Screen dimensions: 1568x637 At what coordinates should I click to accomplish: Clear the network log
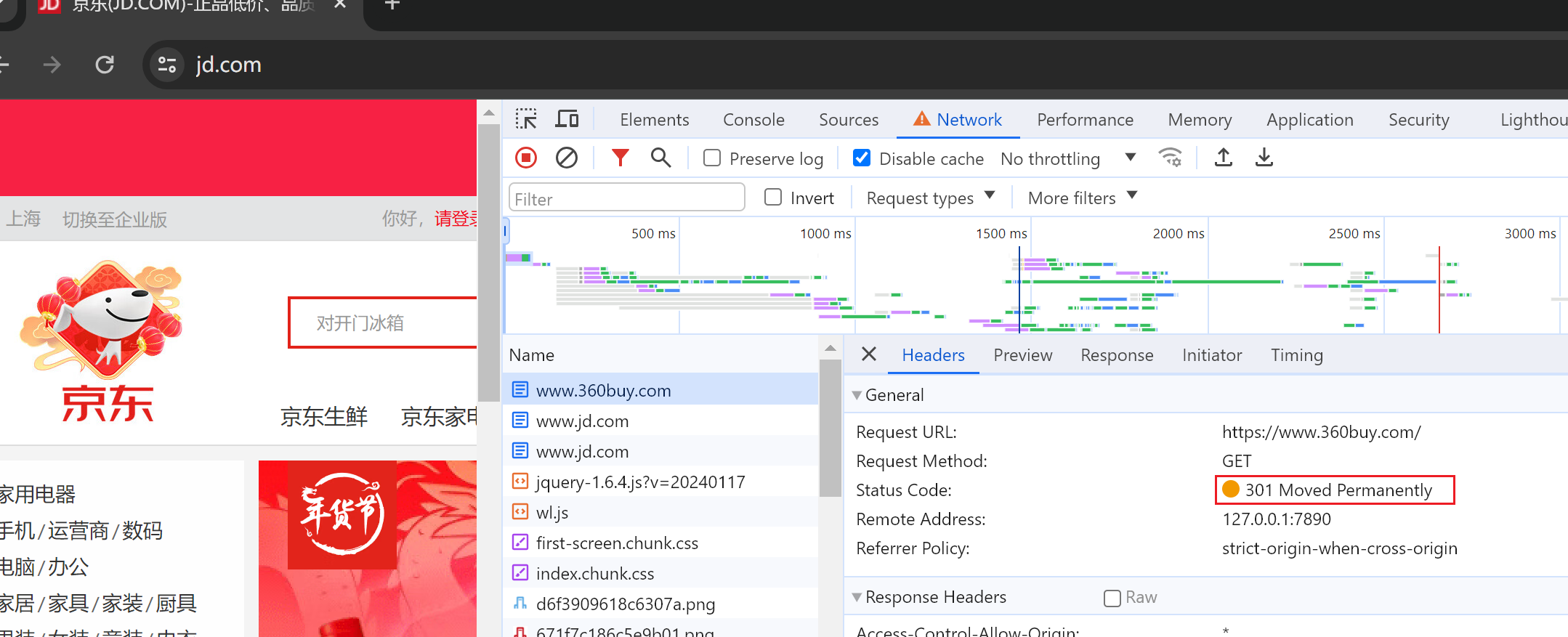tap(567, 158)
